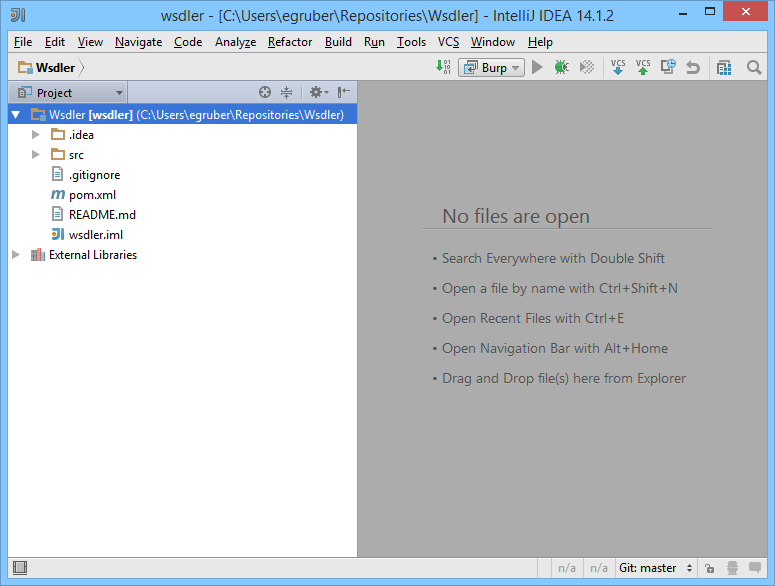Open the Window menu
The image size is (775, 586).
pyautogui.click(x=493, y=42)
